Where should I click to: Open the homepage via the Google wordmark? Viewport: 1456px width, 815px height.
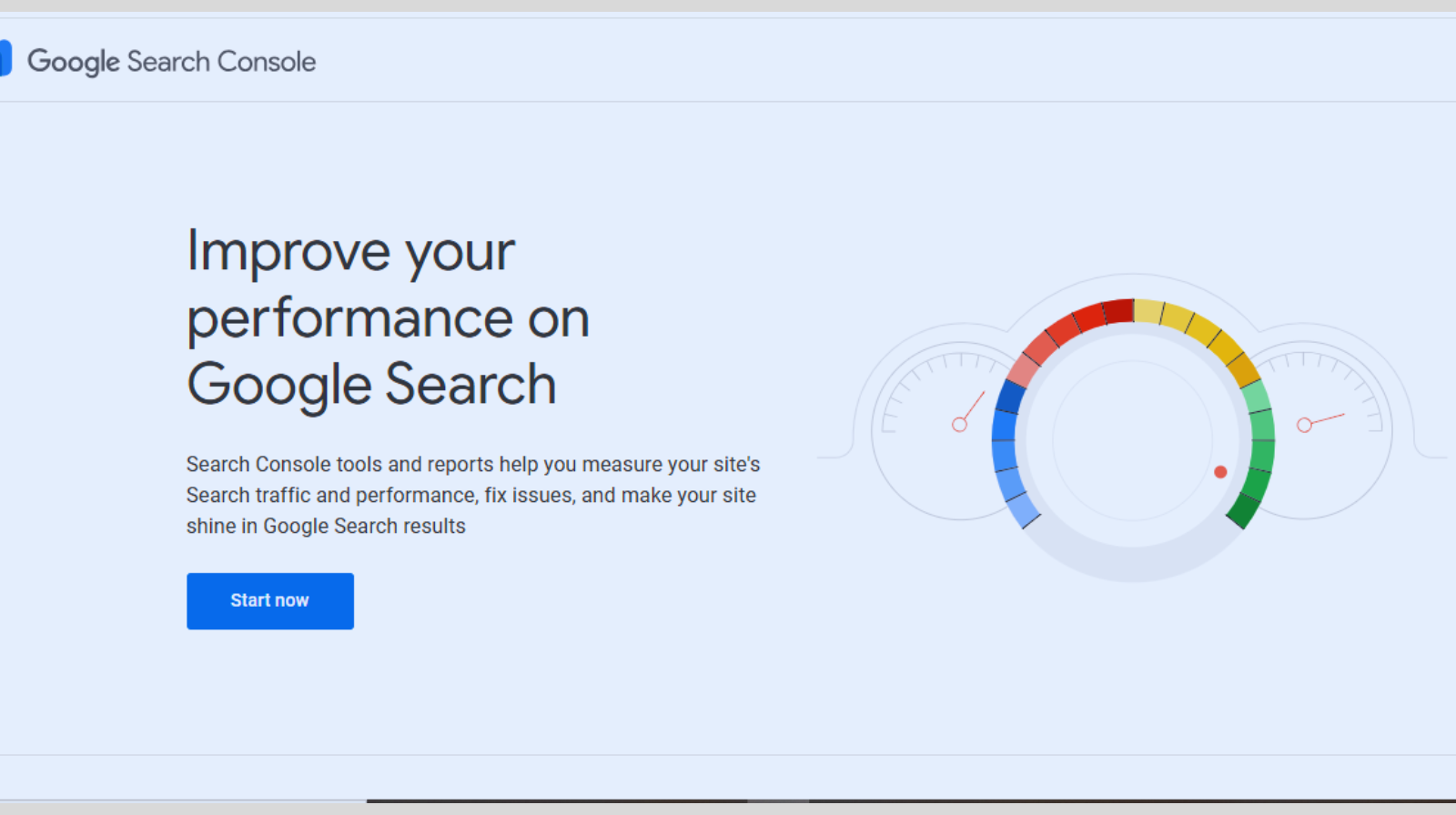click(x=76, y=60)
